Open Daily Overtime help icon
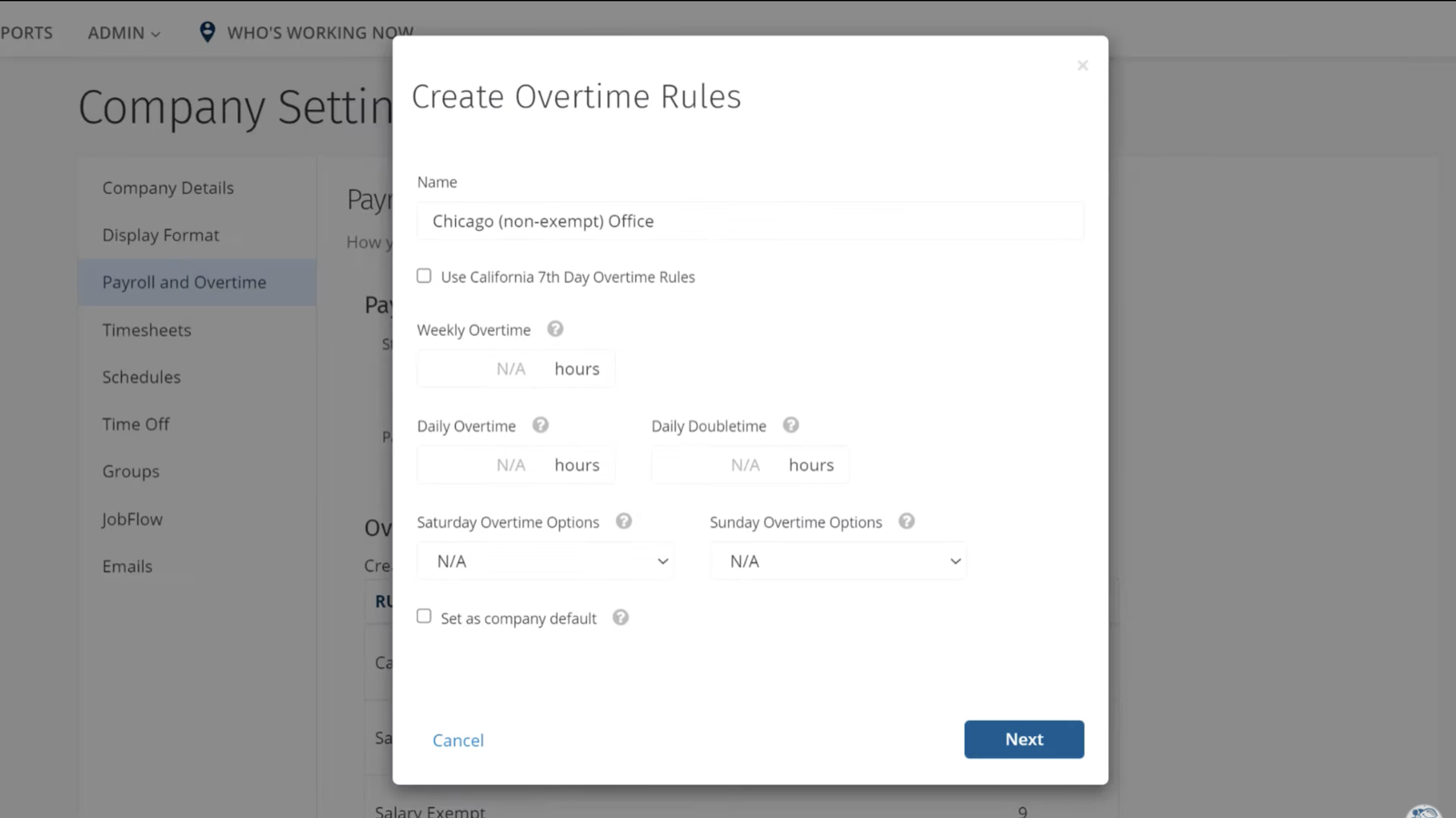This screenshot has height=818, width=1456. 541,425
